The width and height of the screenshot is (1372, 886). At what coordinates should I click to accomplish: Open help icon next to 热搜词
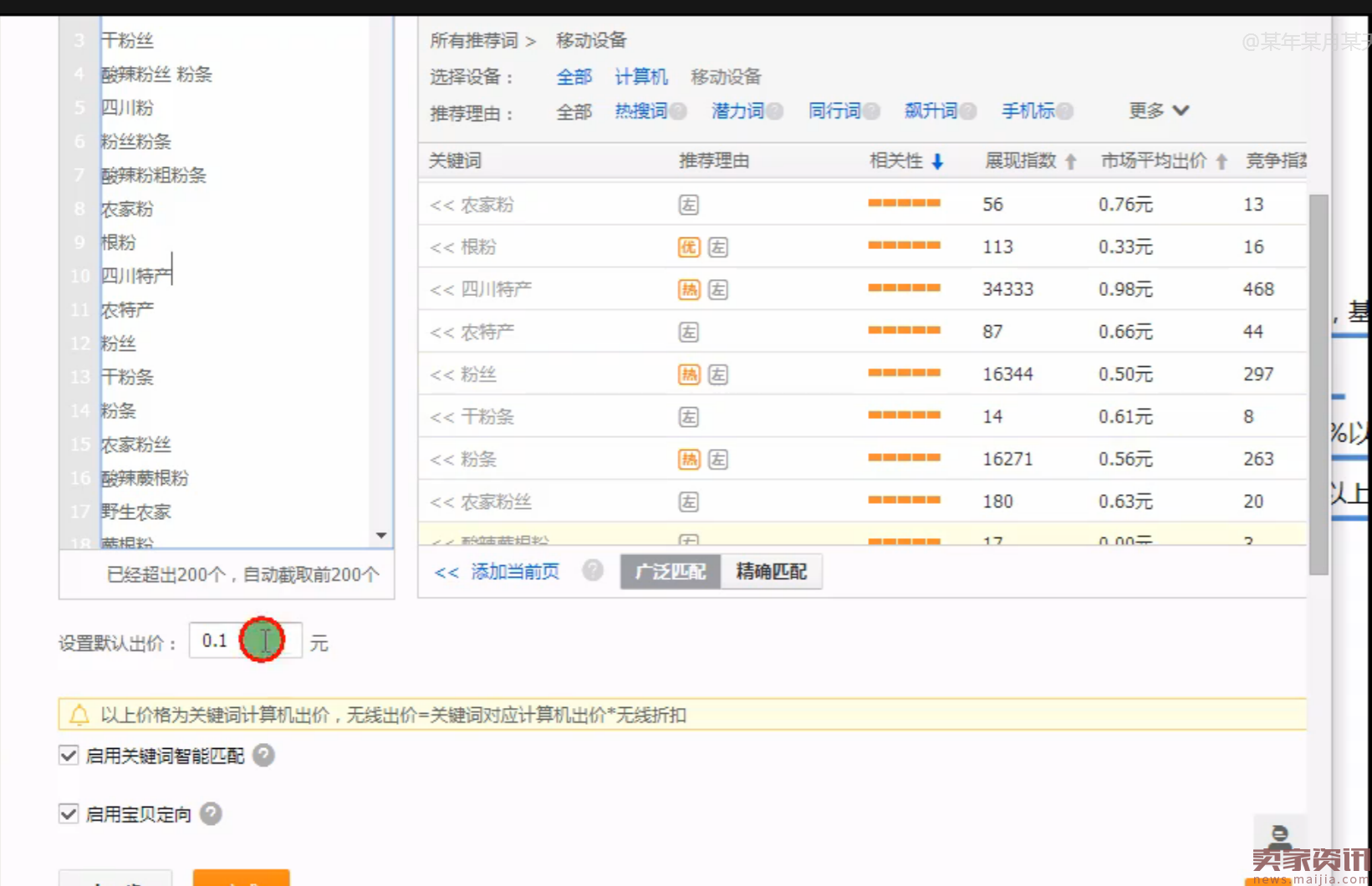coord(678,111)
